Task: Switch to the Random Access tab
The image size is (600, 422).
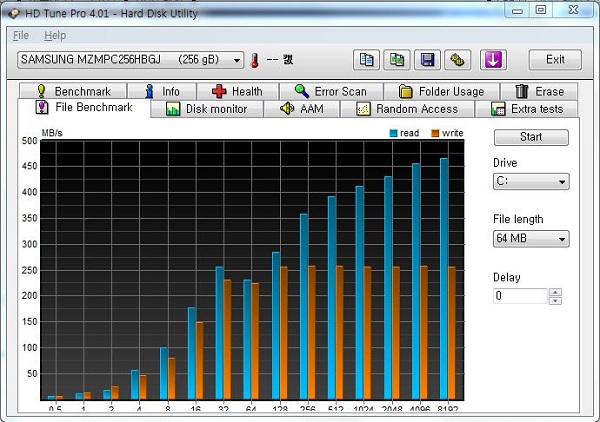Action: click(x=407, y=109)
